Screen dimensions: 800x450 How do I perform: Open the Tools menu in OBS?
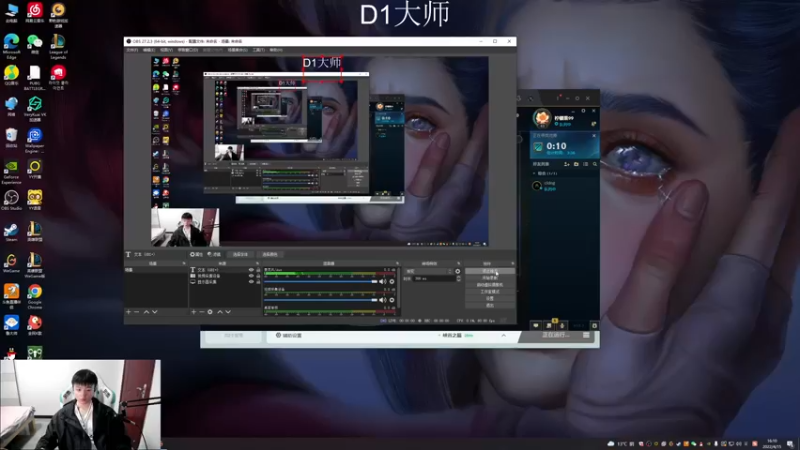(x=259, y=50)
